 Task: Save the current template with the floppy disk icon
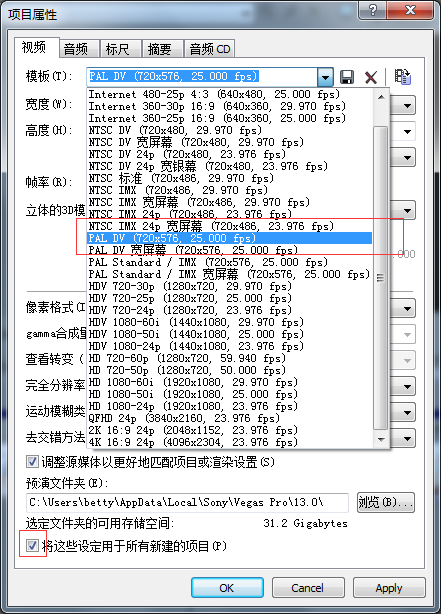347,77
